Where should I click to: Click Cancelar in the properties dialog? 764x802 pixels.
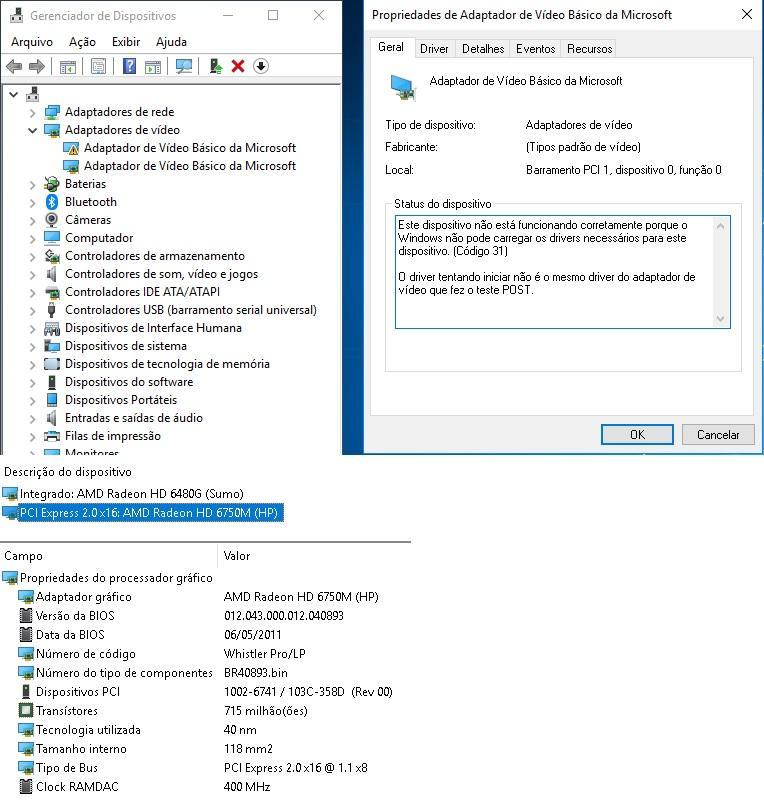718,435
